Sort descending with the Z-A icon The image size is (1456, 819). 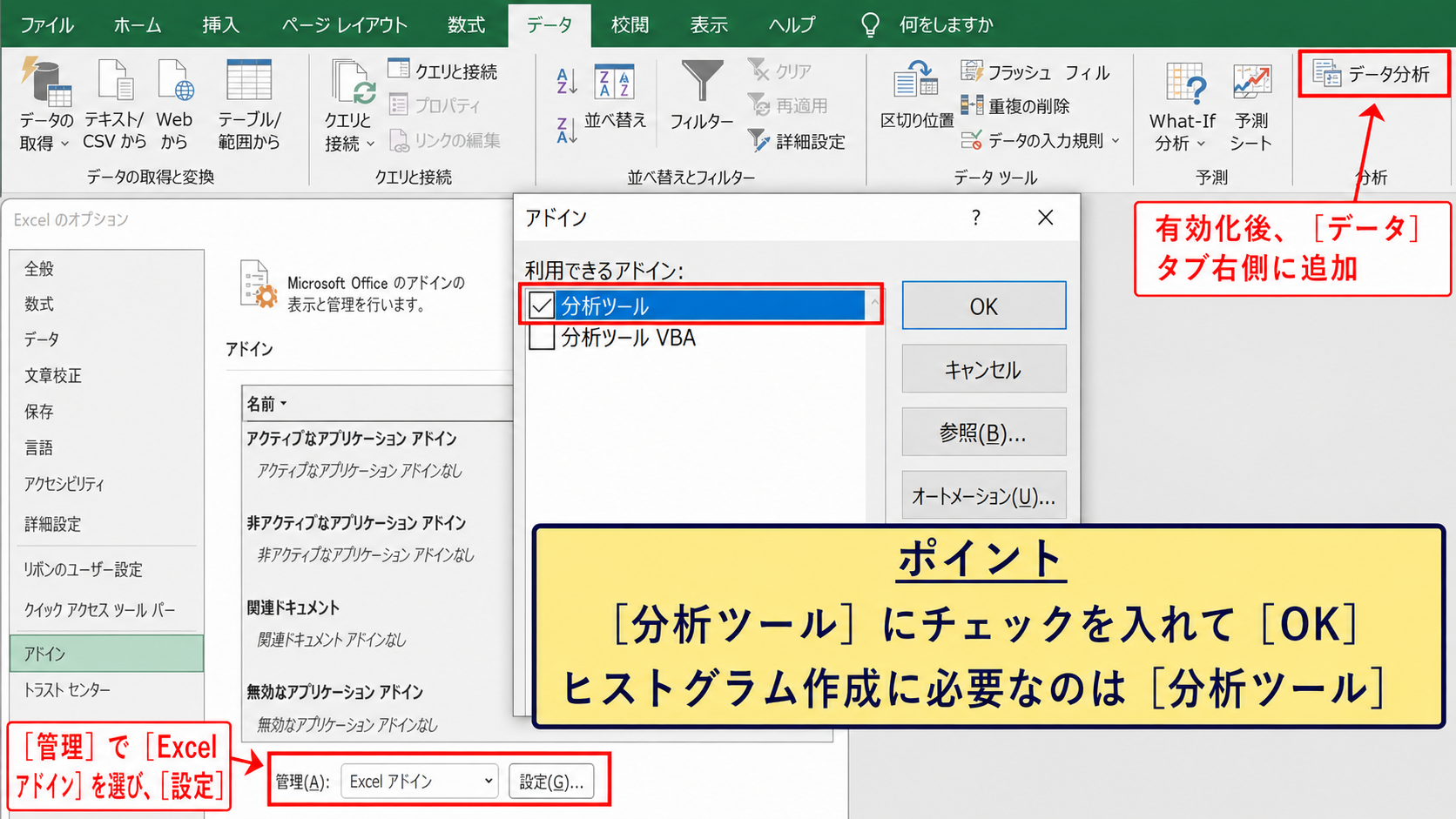567,131
